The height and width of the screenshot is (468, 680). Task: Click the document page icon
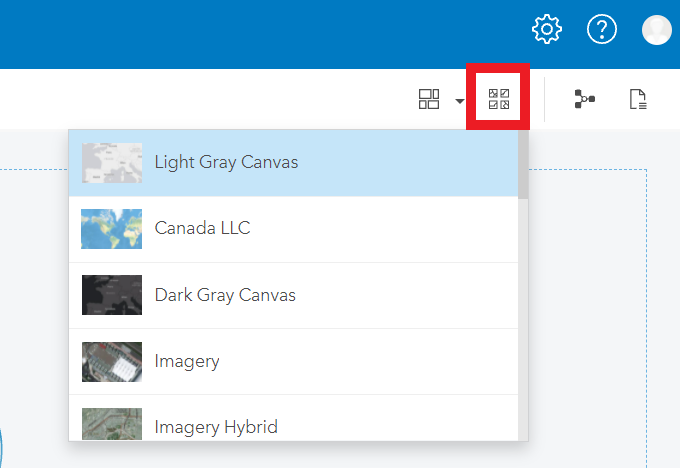tap(638, 99)
